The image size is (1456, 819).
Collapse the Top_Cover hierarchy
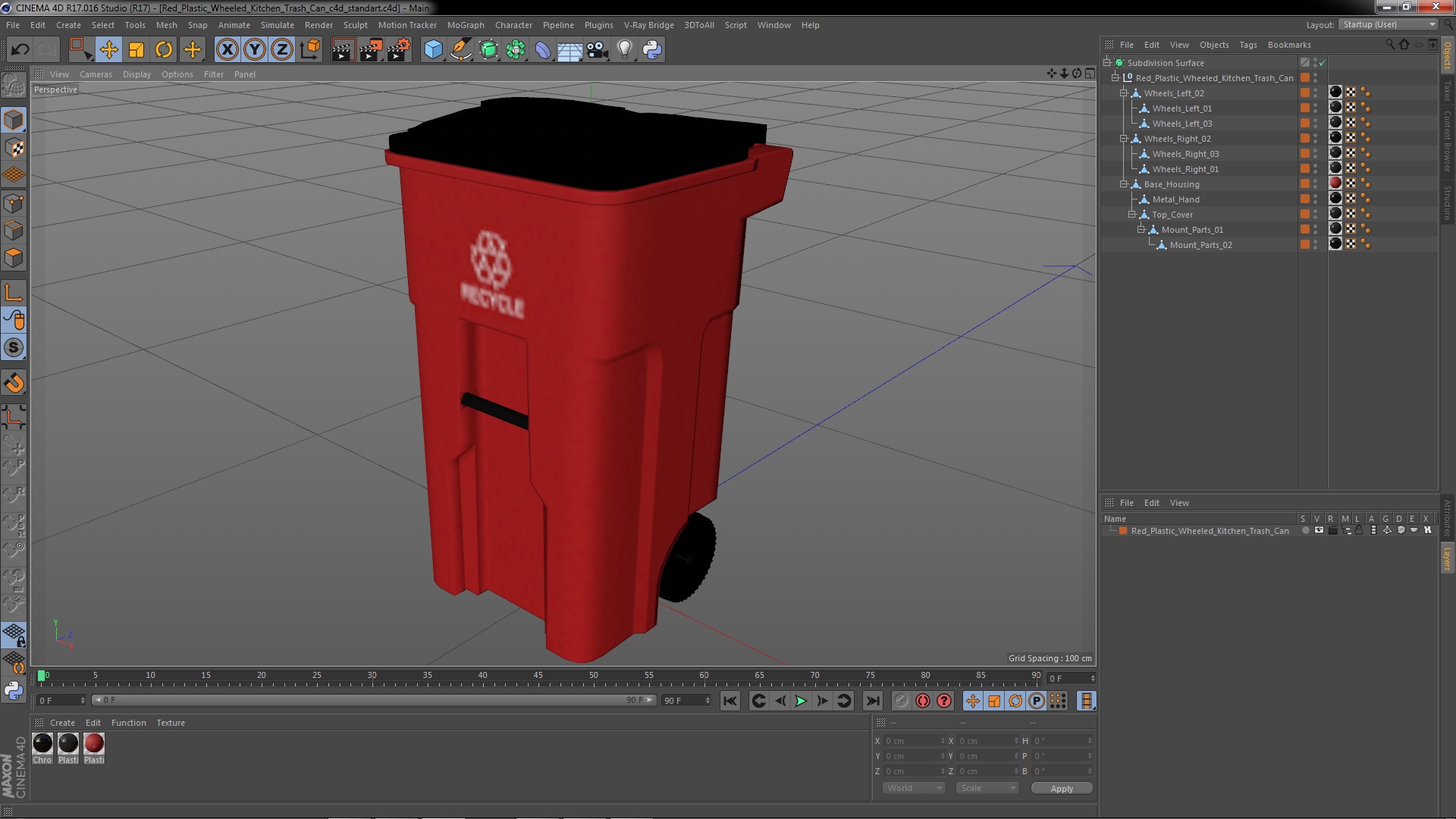(1132, 215)
